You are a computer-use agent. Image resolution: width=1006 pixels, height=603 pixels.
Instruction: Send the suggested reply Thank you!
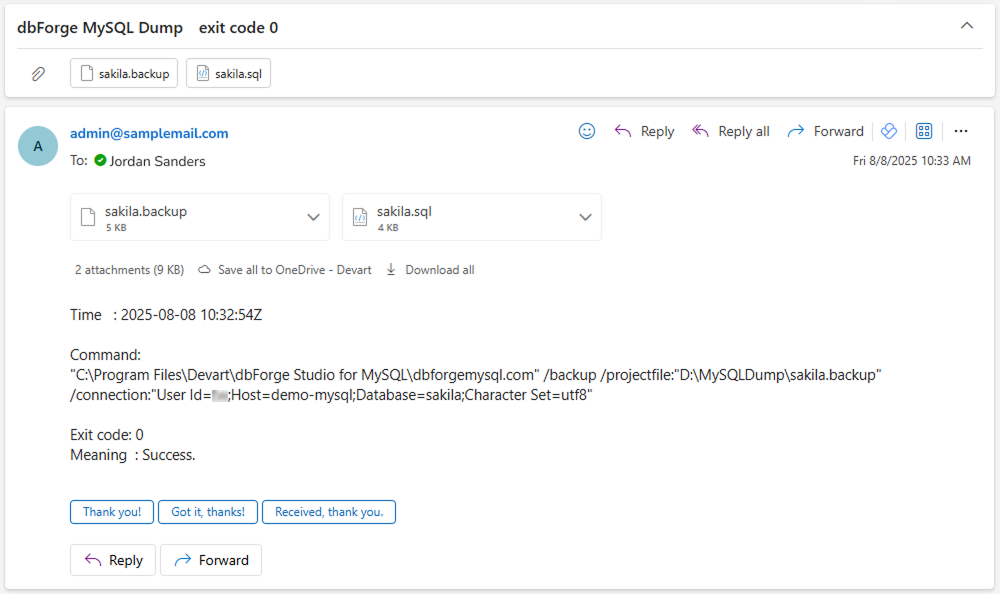(111, 511)
